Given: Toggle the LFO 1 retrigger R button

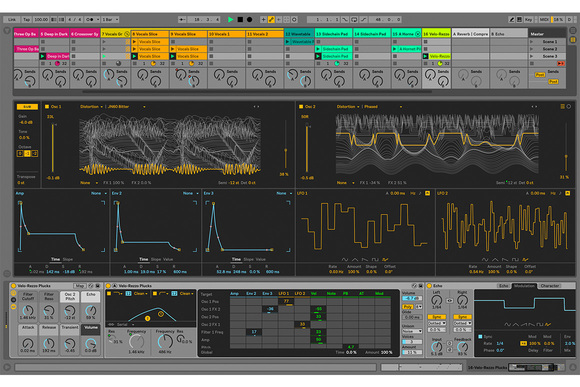Looking at the screenshot, I should pos(428,193).
